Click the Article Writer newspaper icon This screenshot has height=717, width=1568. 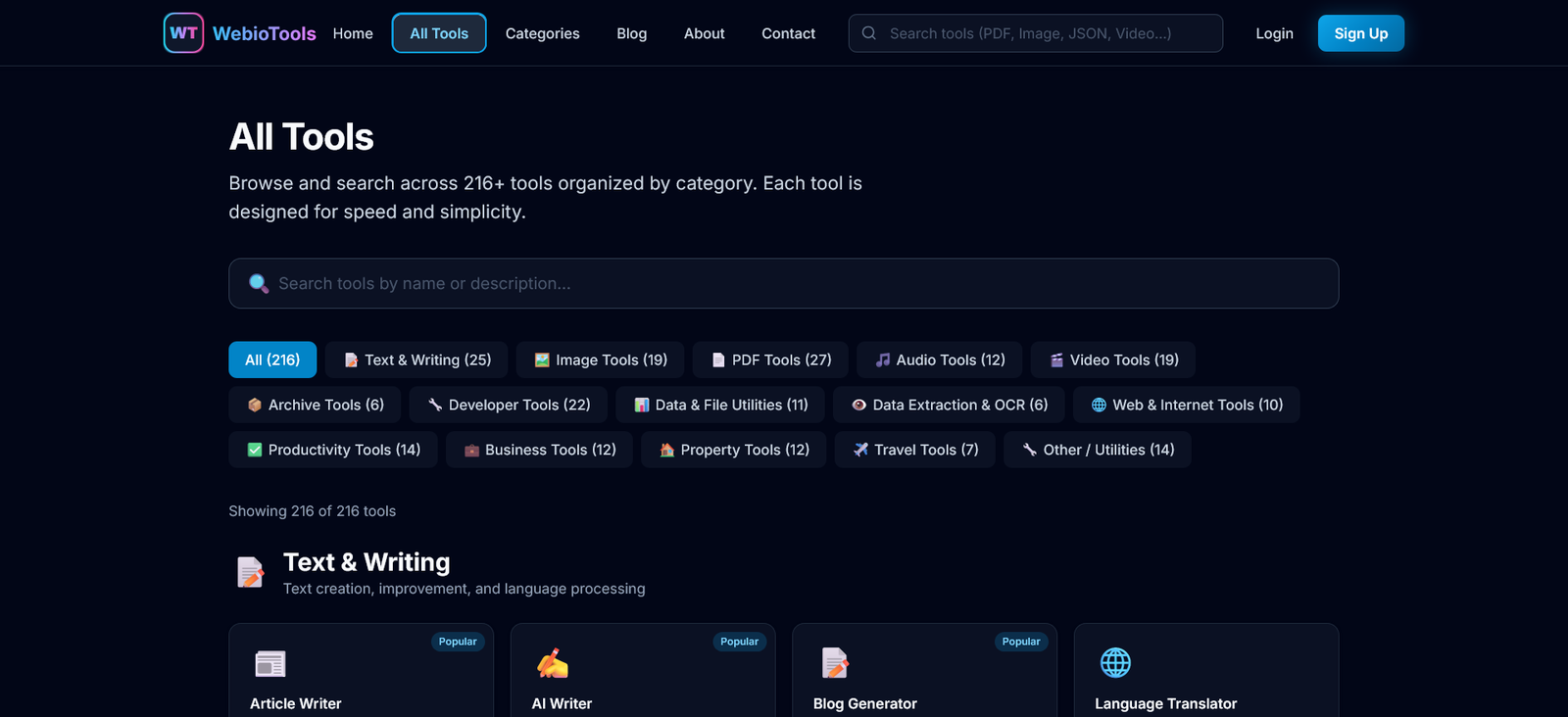coord(269,664)
